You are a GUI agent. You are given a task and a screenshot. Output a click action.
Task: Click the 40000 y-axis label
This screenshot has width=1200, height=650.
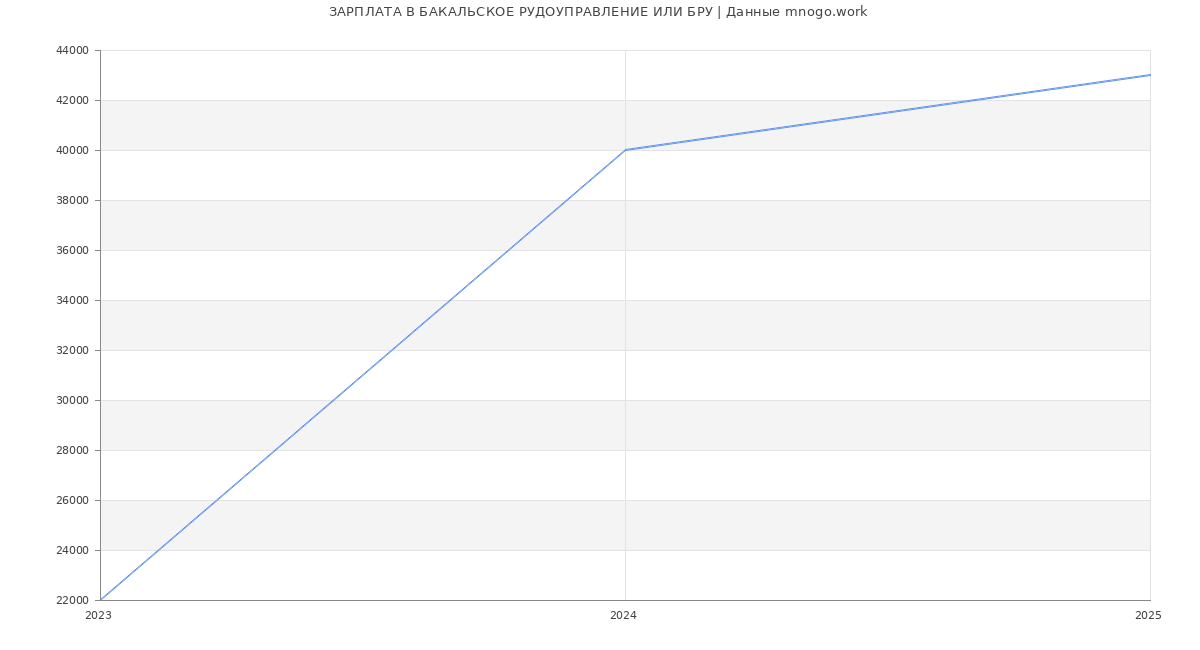72,151
